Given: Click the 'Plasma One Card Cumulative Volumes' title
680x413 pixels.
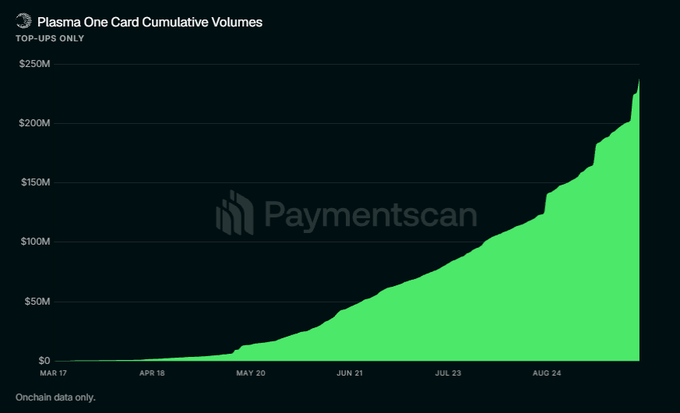Looking at the screenshot, I should [x=150, y=22].
